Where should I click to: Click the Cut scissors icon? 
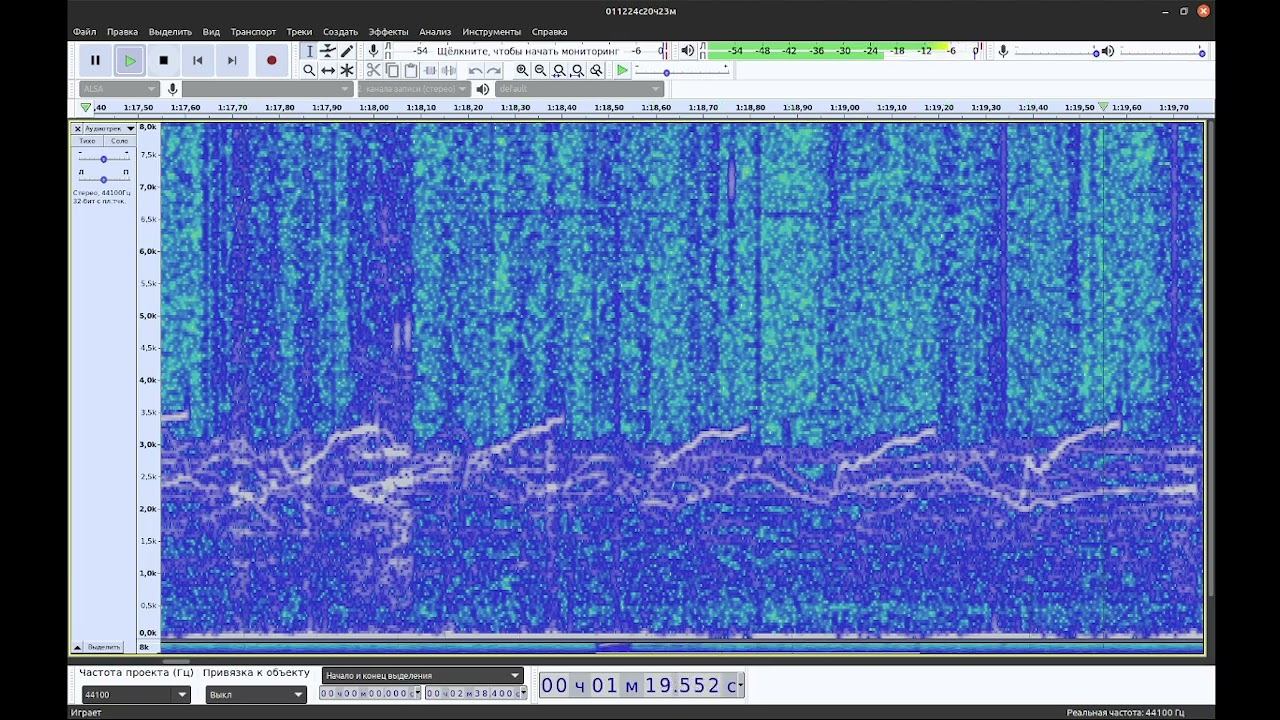click(x=373, y=70)
